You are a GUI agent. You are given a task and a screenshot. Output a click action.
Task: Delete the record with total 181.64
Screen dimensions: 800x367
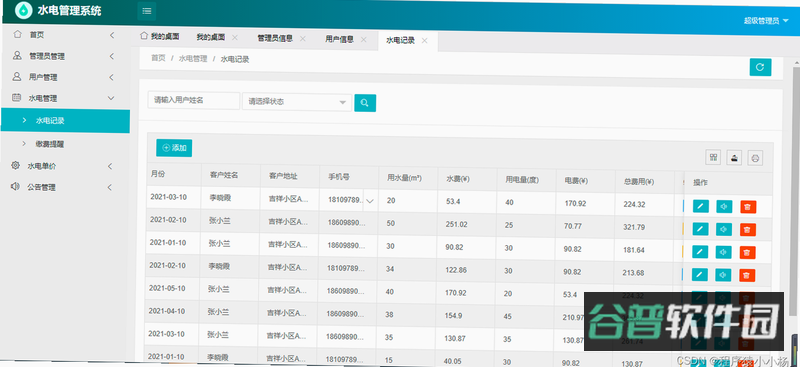747,252
